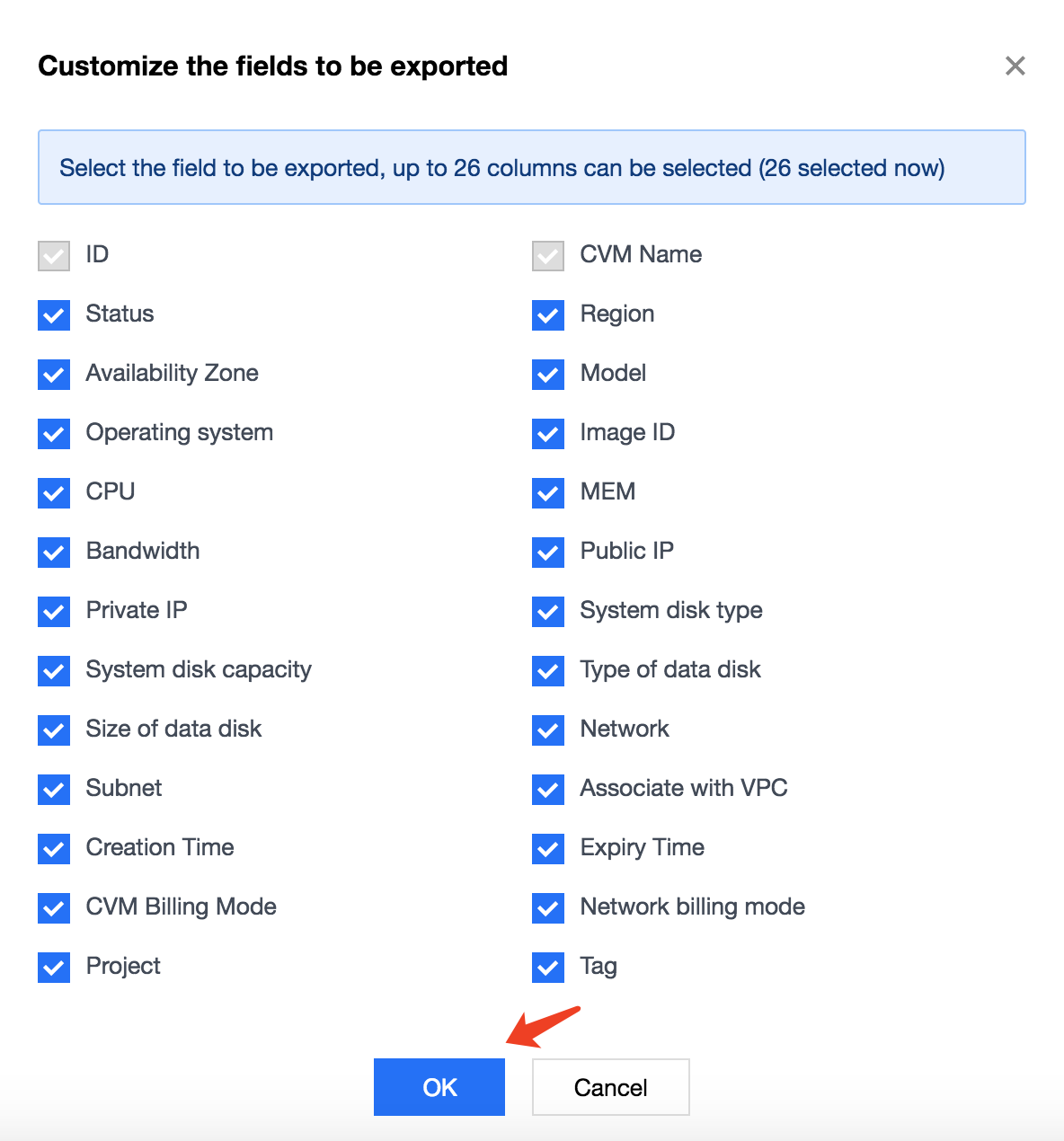Uncheck the Region checkbox

pyautogui.click(x=548, y=314)
